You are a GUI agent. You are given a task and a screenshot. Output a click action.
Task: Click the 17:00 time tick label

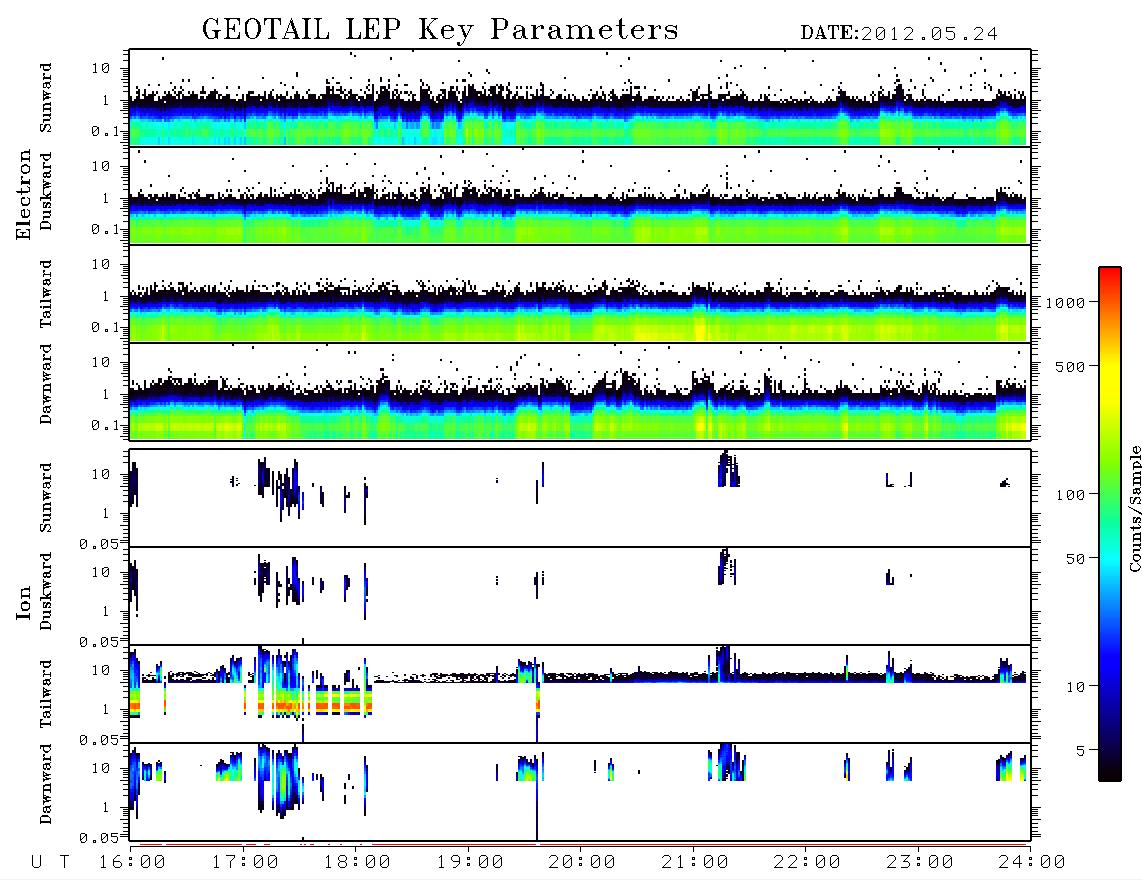point(245,863)
